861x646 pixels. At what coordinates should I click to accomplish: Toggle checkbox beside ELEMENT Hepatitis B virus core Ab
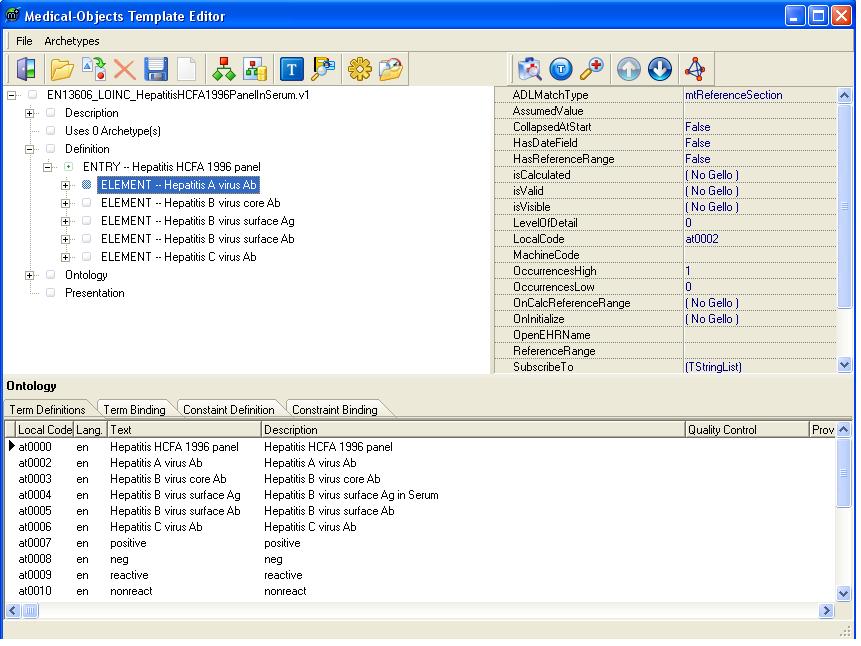coord(87,203)
